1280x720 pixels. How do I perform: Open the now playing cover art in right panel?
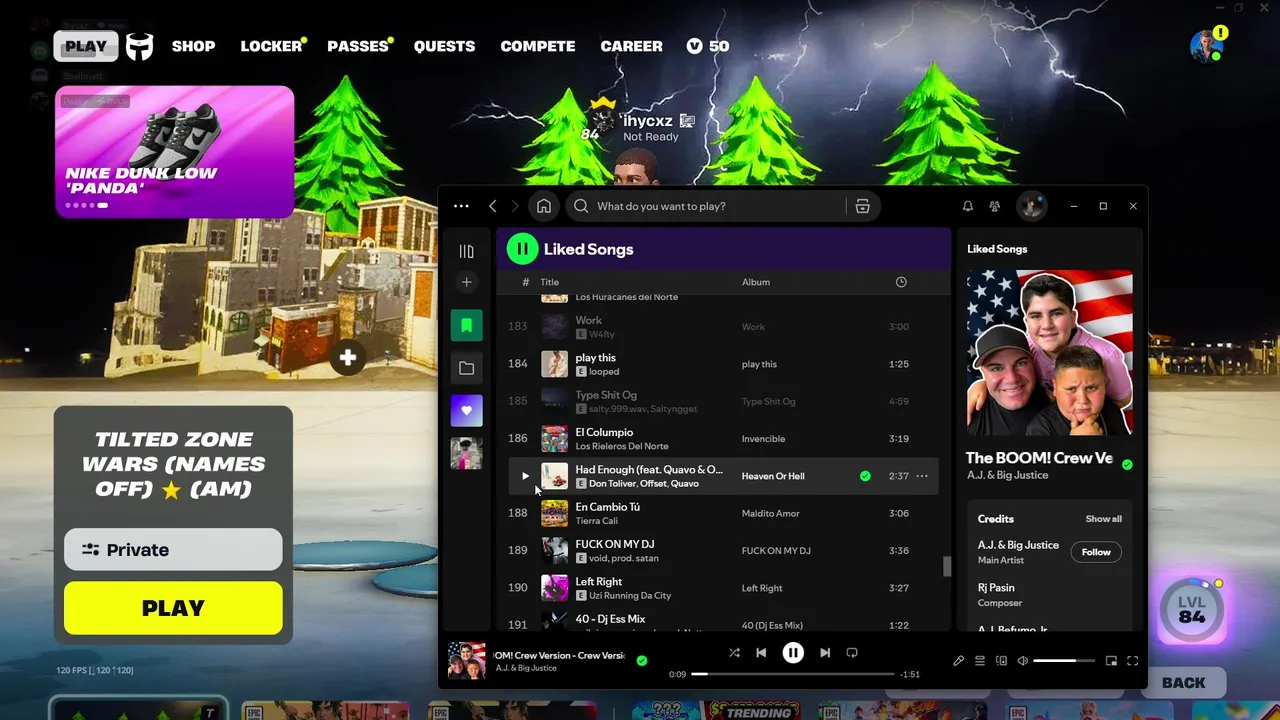click(x=1050, y=352)
